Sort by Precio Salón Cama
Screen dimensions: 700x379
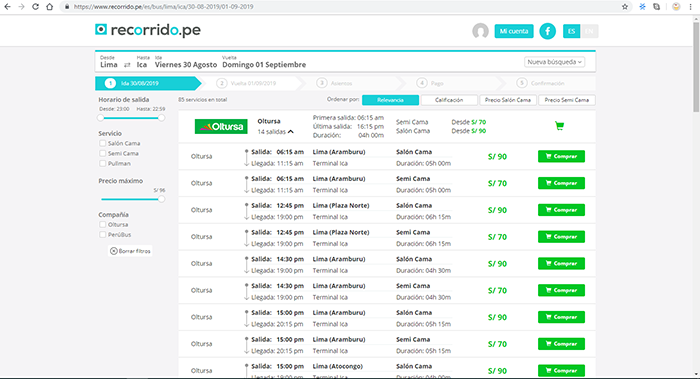tap(508, 100)
